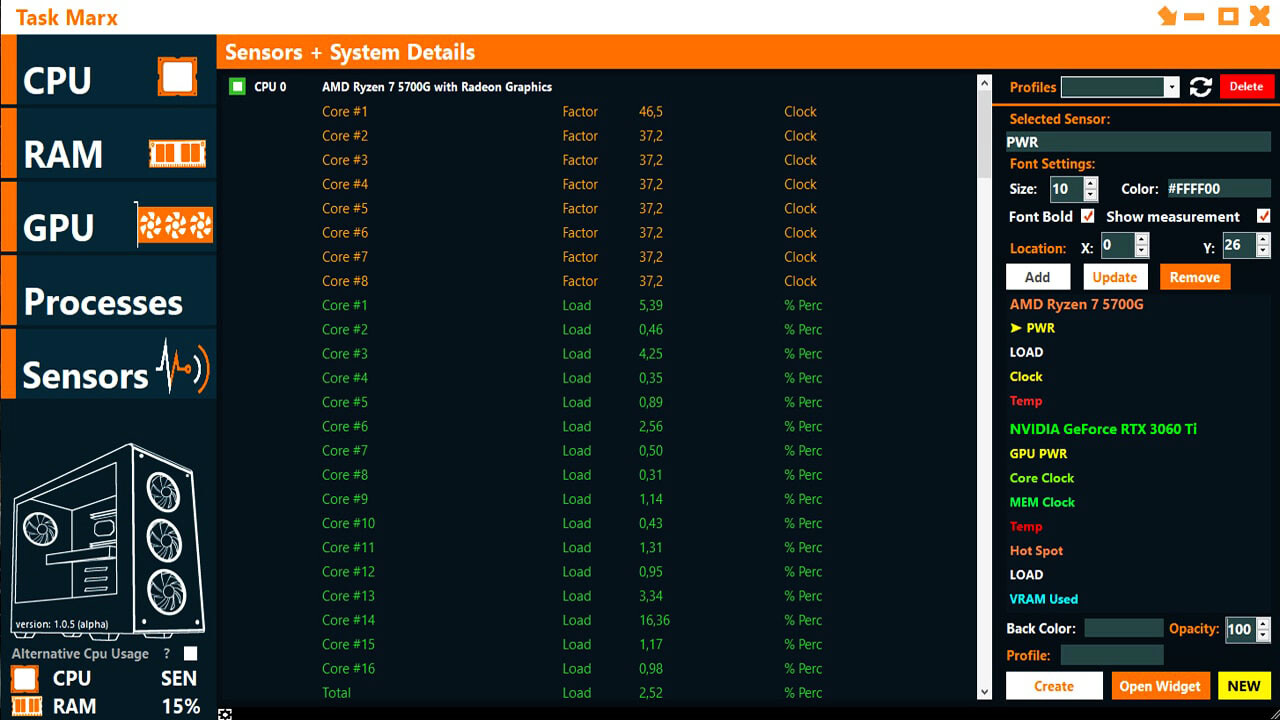The image size is (1280, 720).
Task: Open the Profiles dropdown
Action: tap(1173, 87)
